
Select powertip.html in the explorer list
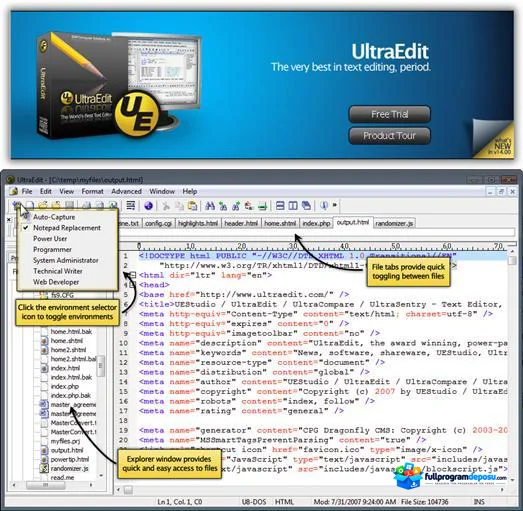coord(70,459)
